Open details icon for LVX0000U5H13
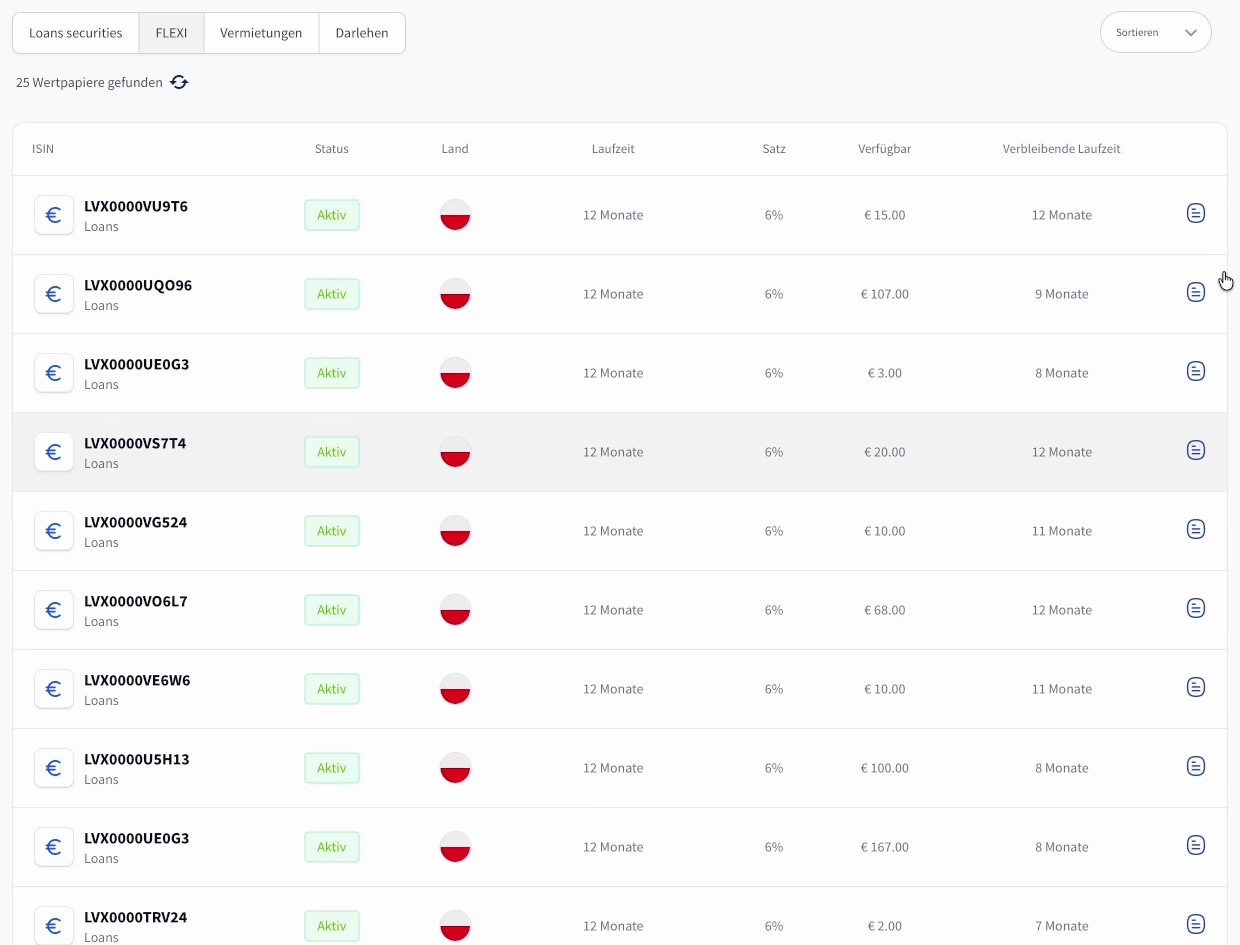The height and width of the screenshot is (945, 1240). [x=1195, y=766]
